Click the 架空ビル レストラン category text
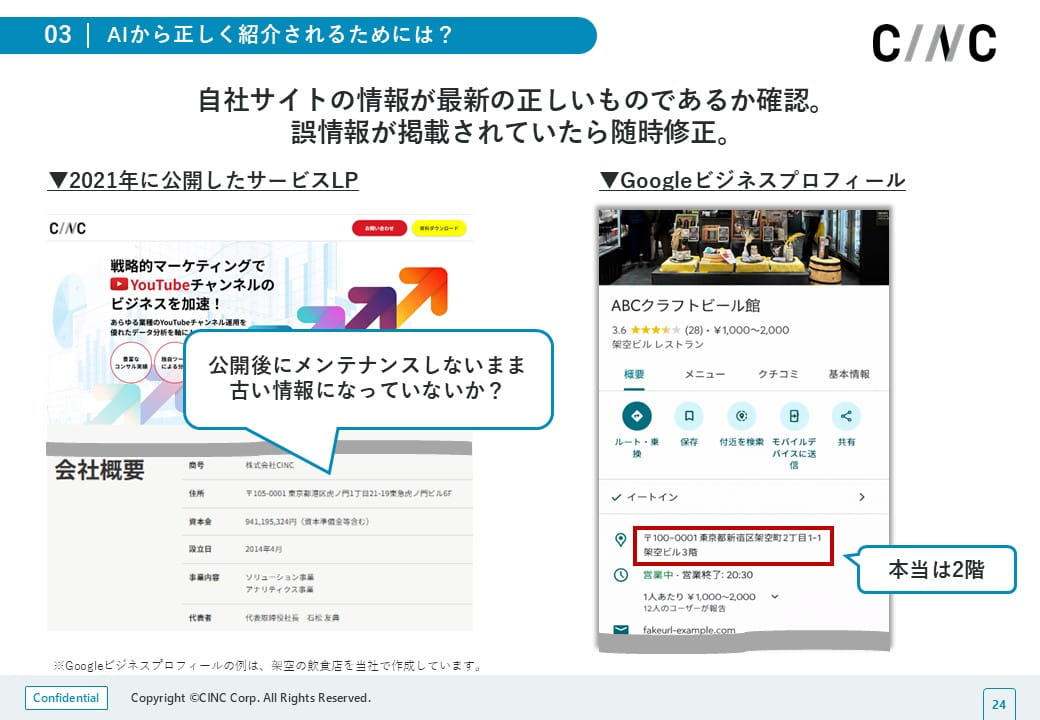Image resolution: width=1040 pixels, height=720 pixels. tap(657, 344)
